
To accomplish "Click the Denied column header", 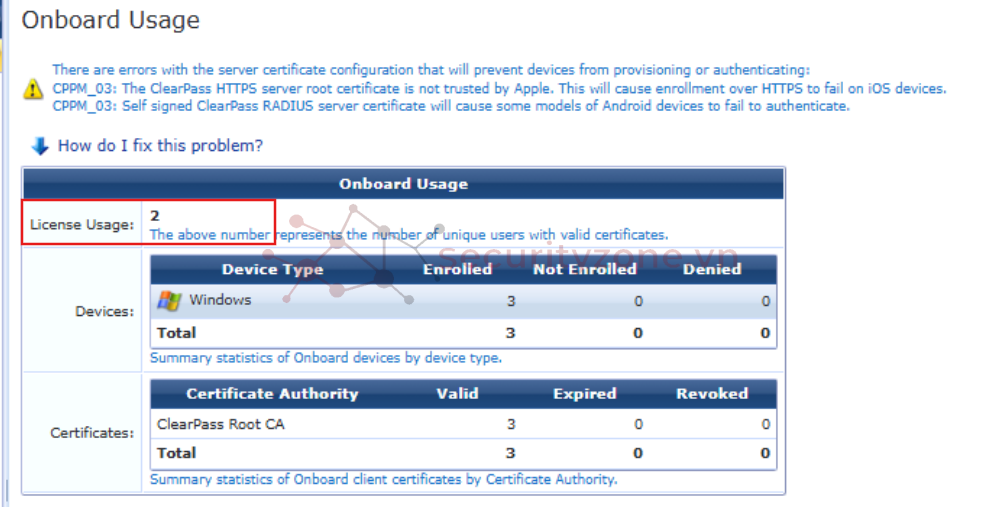I will (x=711, y=269).
